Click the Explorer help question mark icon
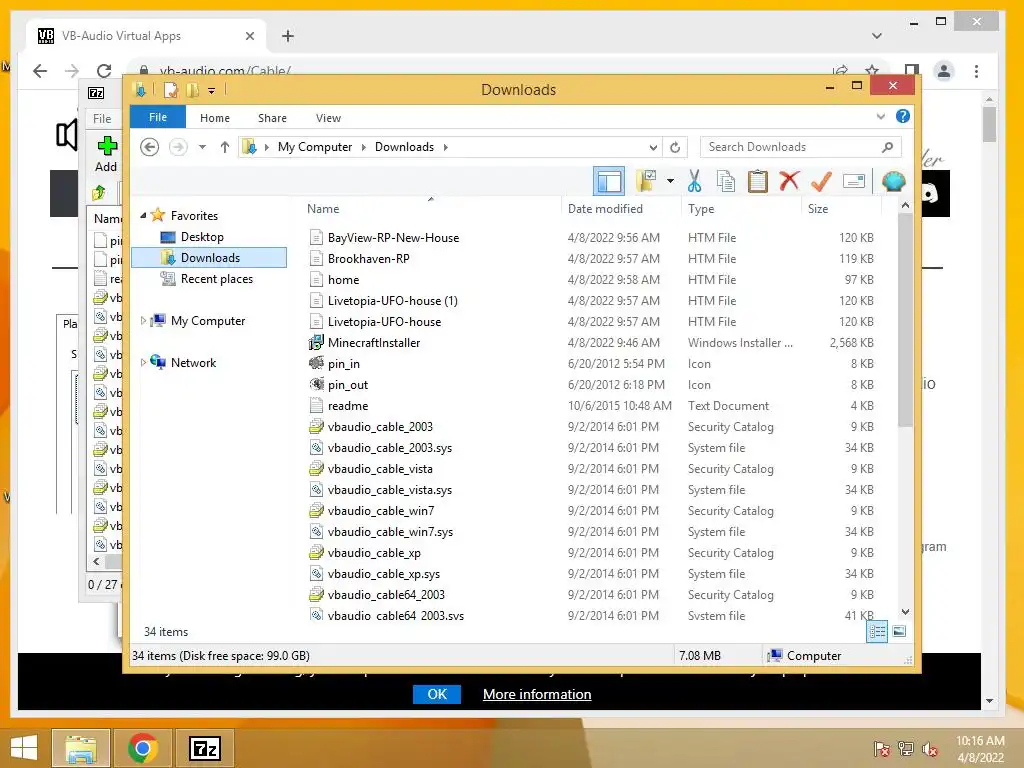The width and height of the screenshot is (1024, 768). 903,116
